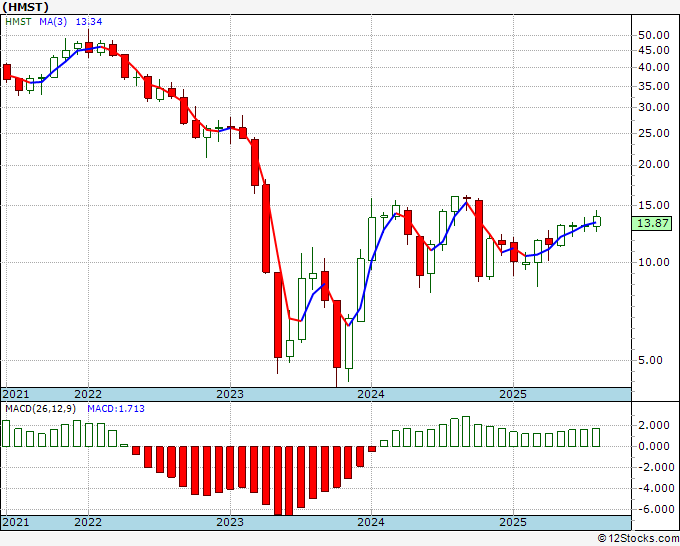Click 2025 on the price chart timeline
This screenshot has width=680, height=546.
coord(513,394)
